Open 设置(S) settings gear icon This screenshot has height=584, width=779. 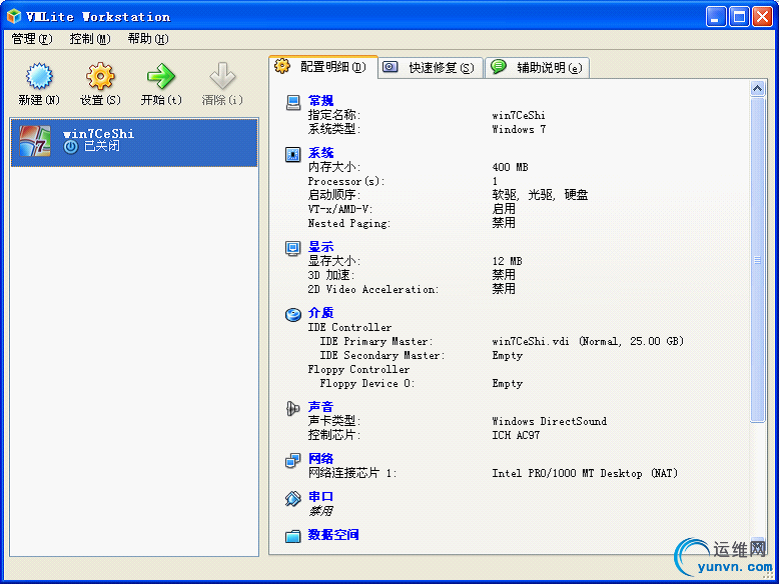100,76
